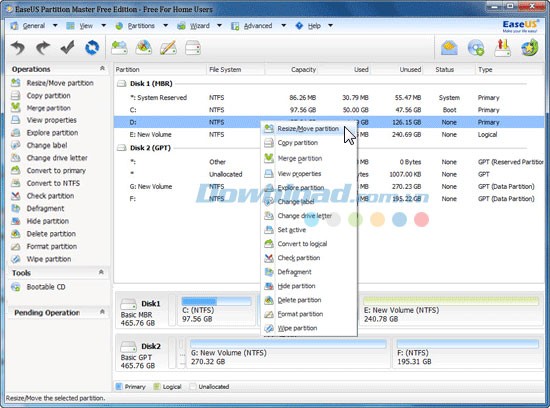Select Check partition in Operations panel
This screenshot has width=550, height=408.
pos(50,196)
